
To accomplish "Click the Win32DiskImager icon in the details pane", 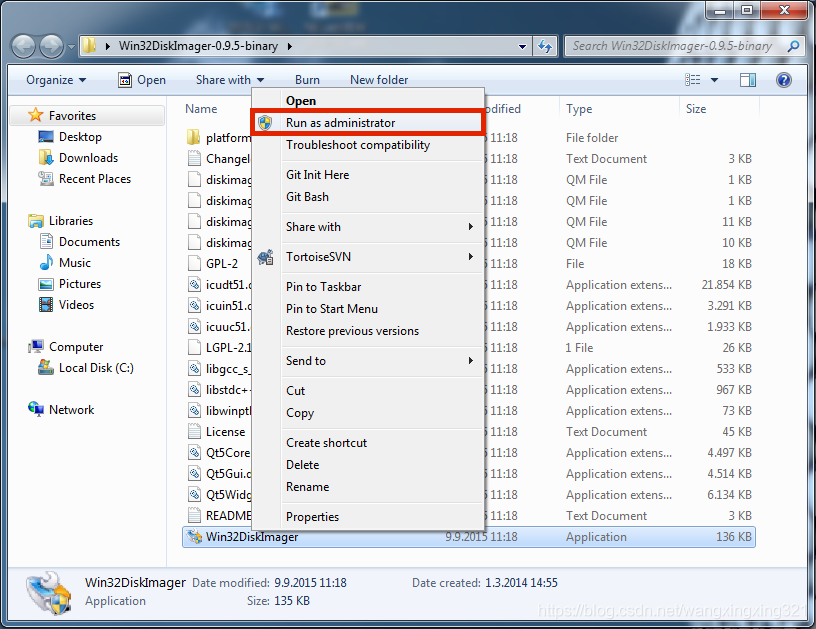I will [x=49, y=593].
